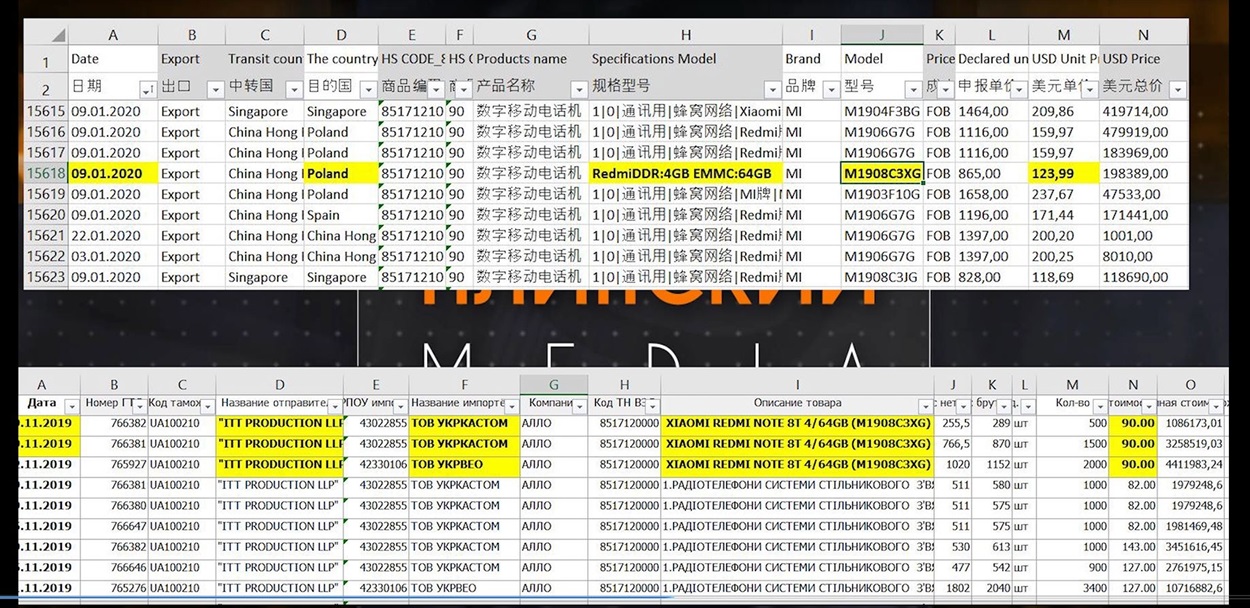The height and width of the screenshot is (608, 1250).
Task: Select the declared price cell 1658,00
Action: tap(992, 194)
